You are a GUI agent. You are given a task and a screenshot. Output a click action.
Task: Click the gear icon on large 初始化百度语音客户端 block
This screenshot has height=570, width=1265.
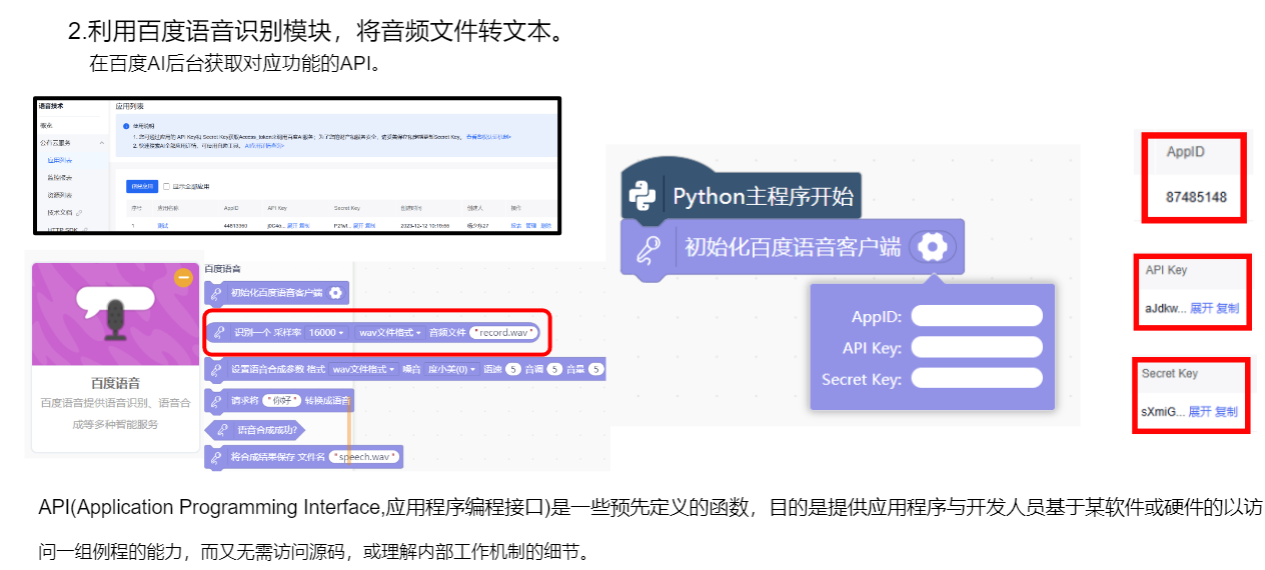tap(932, 247)
